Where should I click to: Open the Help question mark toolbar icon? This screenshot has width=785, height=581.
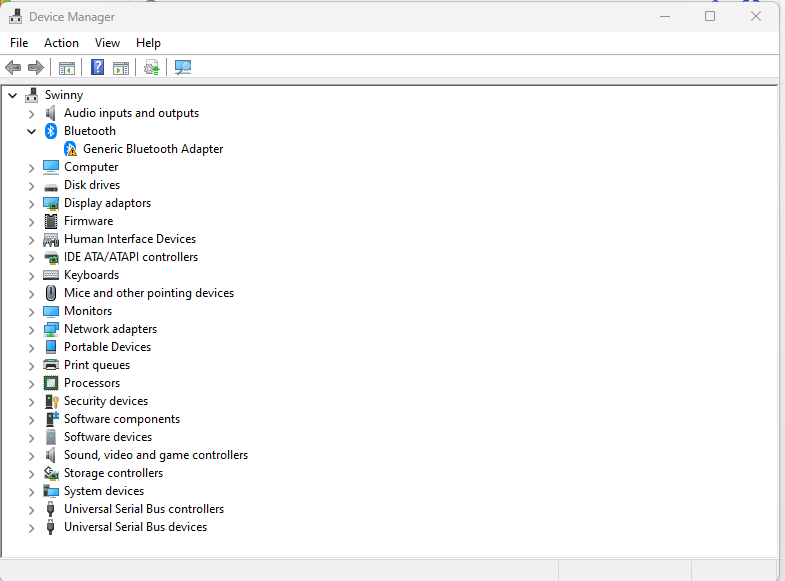pos(98,67)
